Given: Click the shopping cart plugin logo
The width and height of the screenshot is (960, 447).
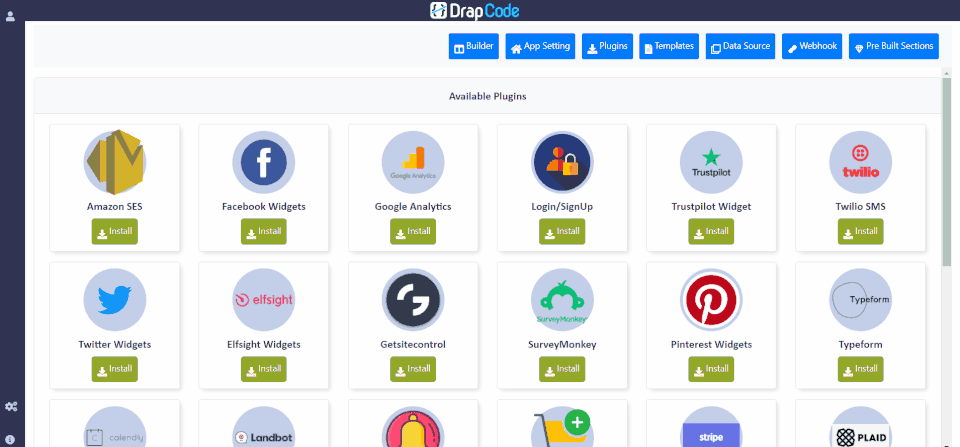Looking at the screenshot, I should click(x=562, y=427).
